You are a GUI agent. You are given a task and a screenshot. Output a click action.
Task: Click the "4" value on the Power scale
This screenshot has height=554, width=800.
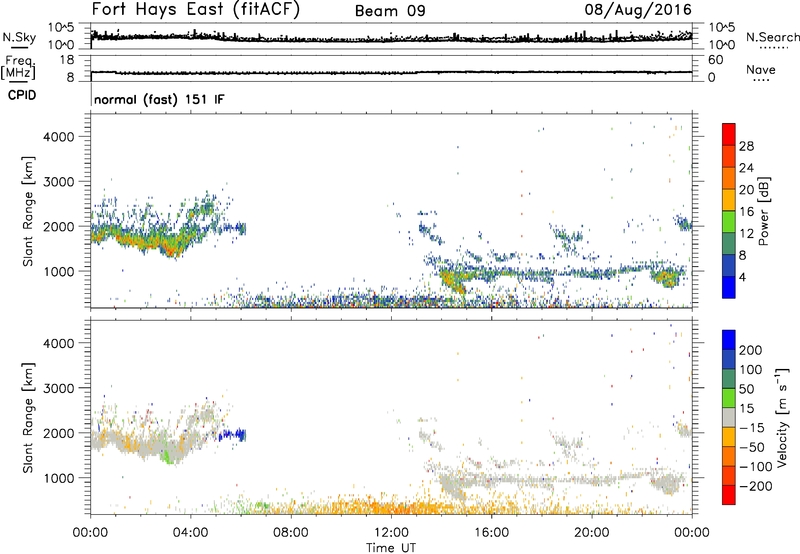click(x=743, y=277)
